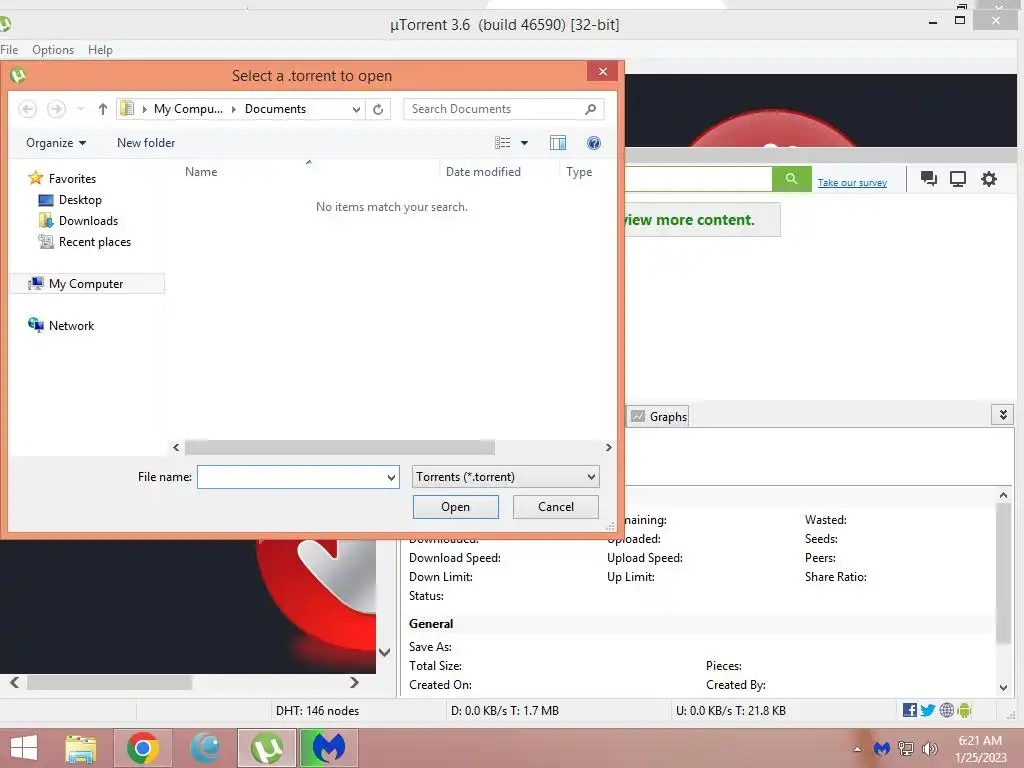Show hidden tray icons arrow
The image size is (1024, 768).
point(857,749)
